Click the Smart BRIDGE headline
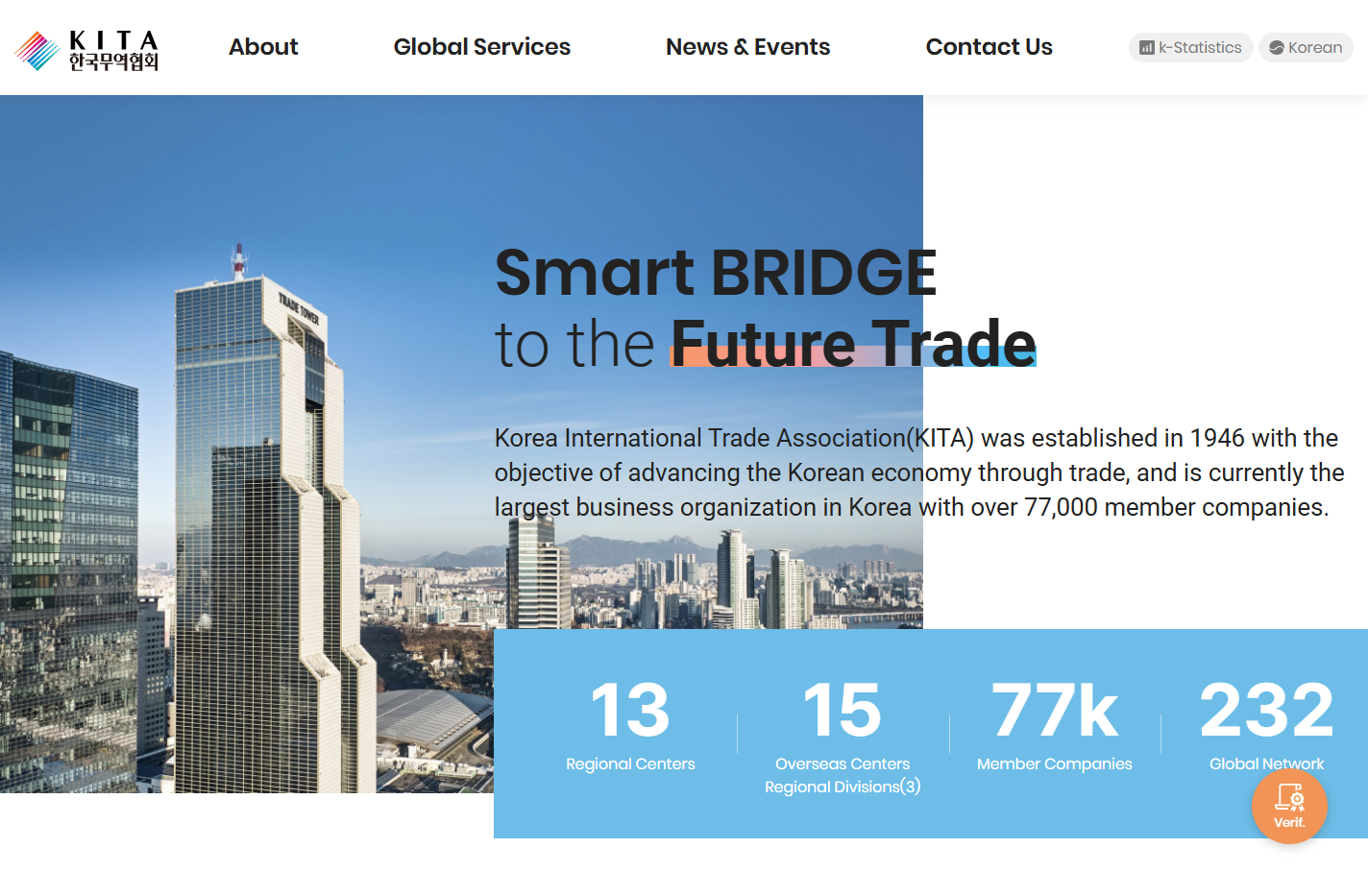This screenshot has height=896, width=1368. [716, 272]
